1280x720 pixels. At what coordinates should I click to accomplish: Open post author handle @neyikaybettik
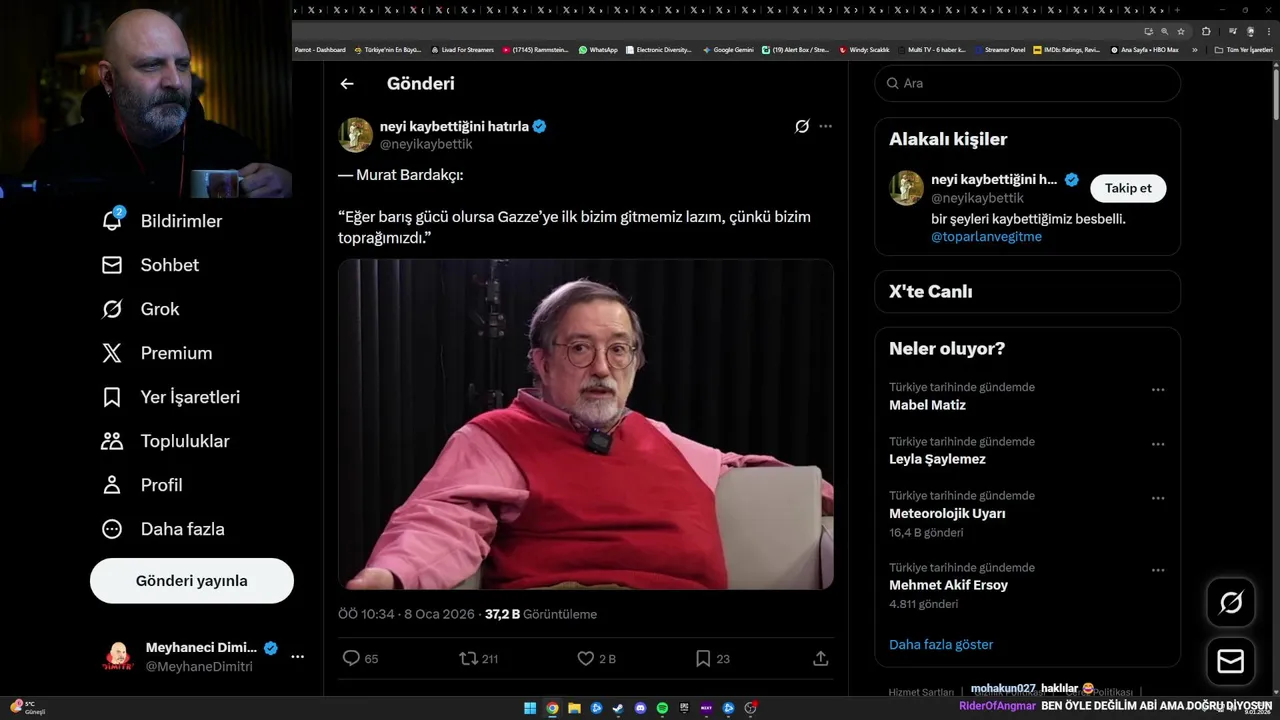426,144
